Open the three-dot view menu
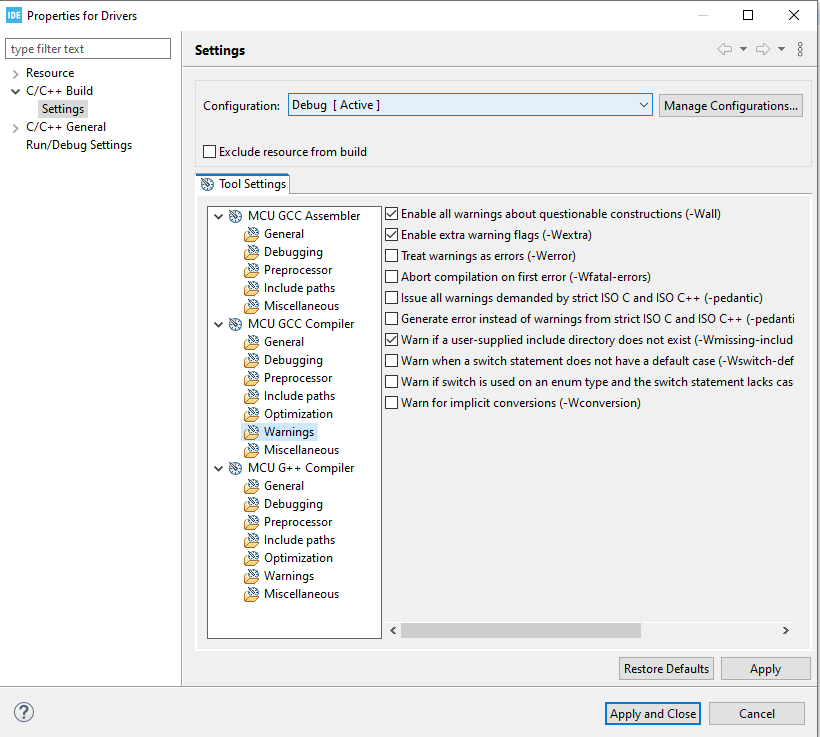 800,49
